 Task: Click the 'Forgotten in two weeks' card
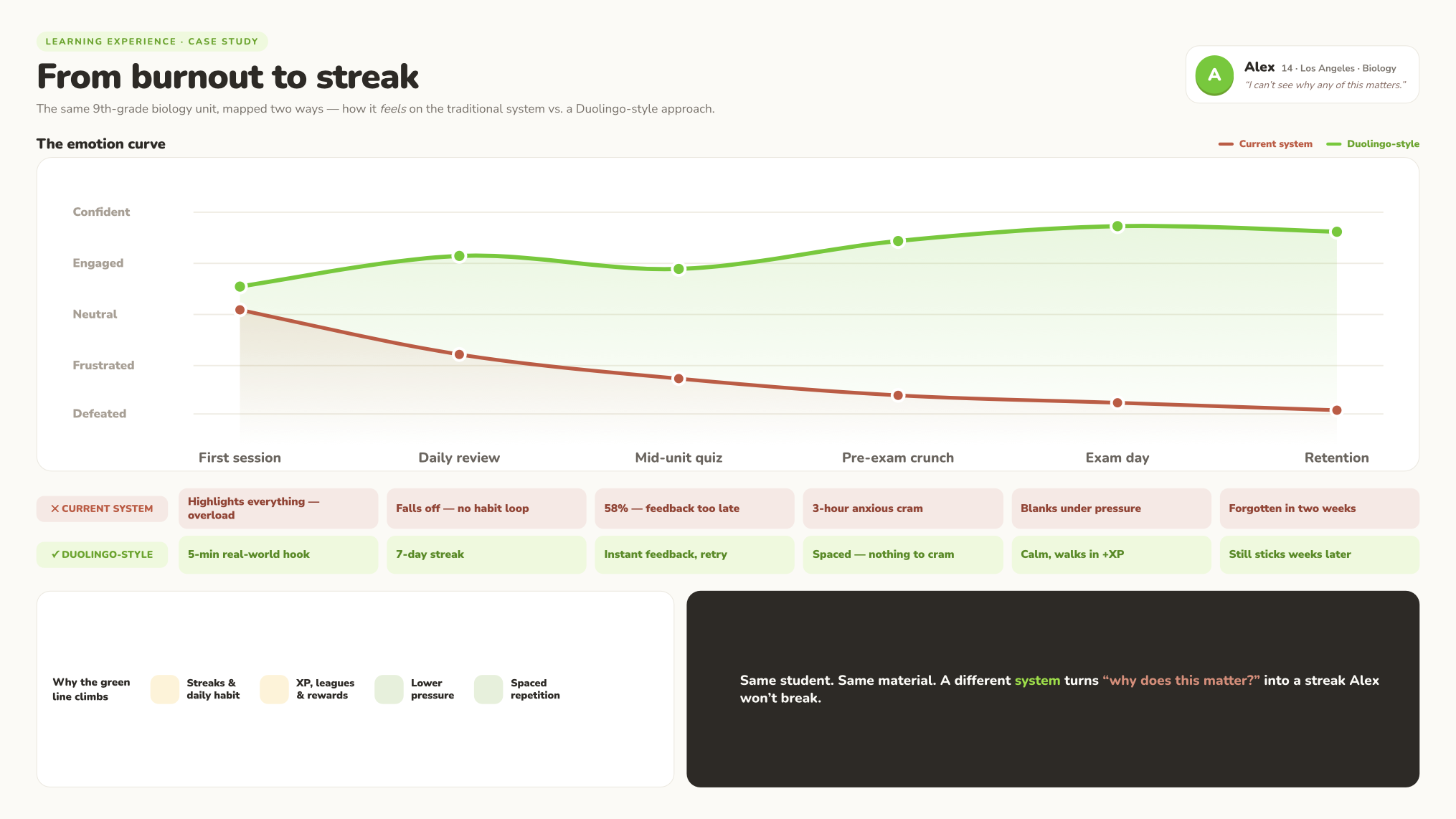[x=1320, y=508]
